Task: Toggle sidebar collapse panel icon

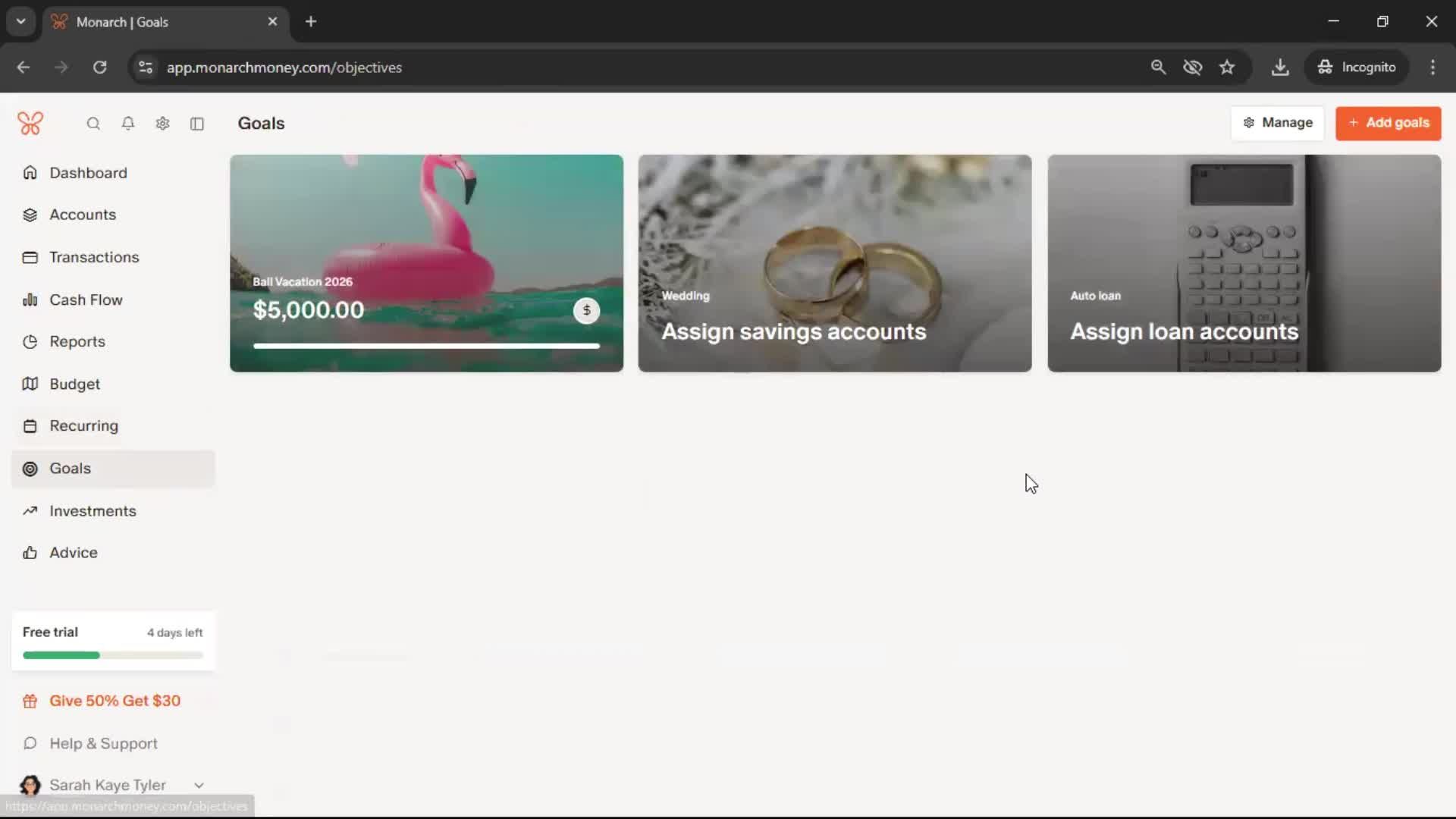Action: [197, 124]
